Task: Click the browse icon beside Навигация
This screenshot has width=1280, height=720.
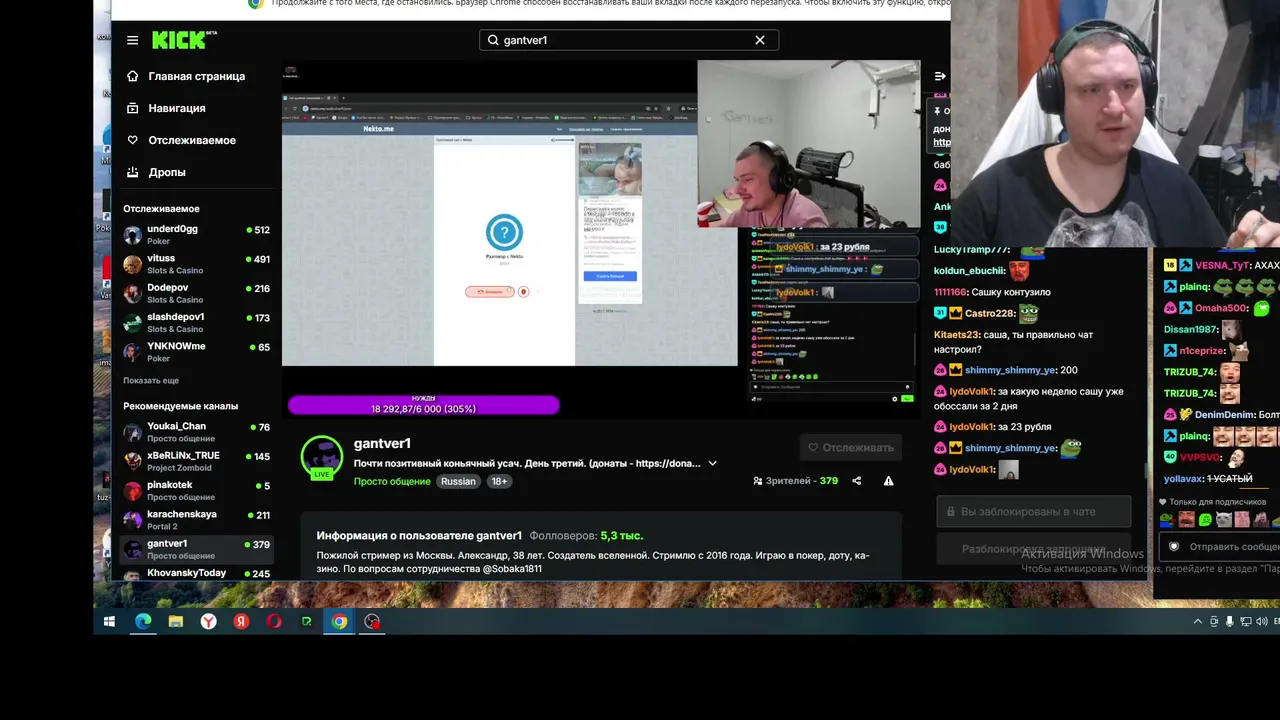Action: pos(132,108)
